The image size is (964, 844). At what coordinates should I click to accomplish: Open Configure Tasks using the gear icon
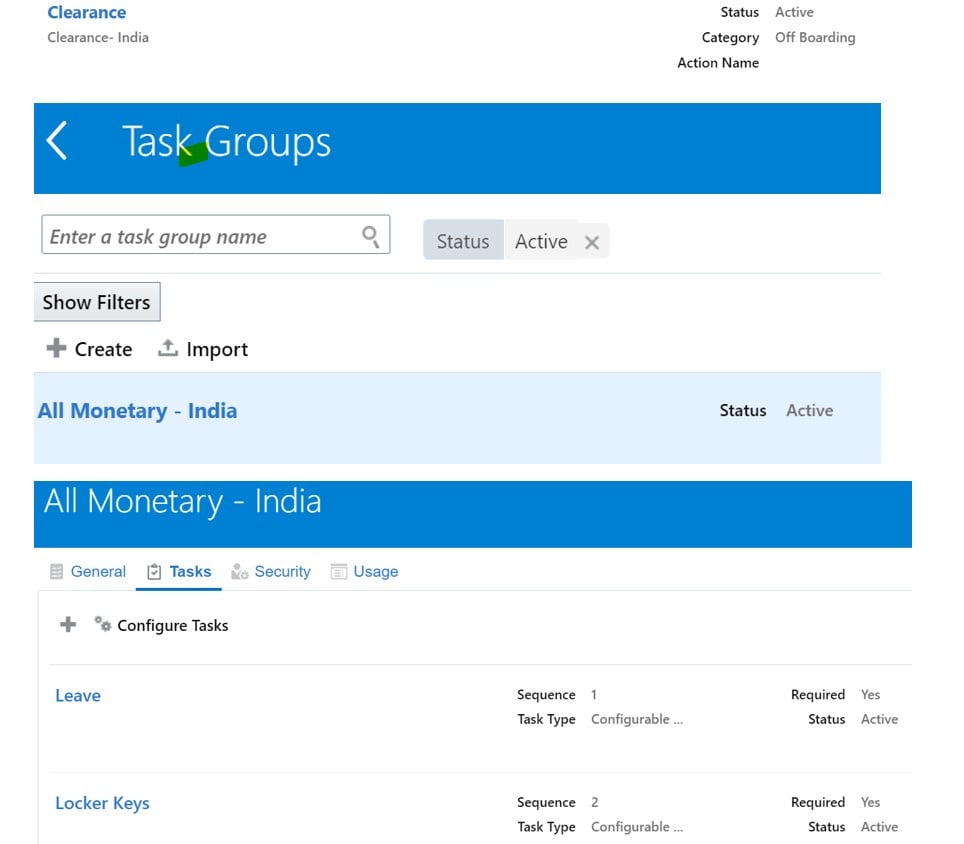[x=102, y=624]
